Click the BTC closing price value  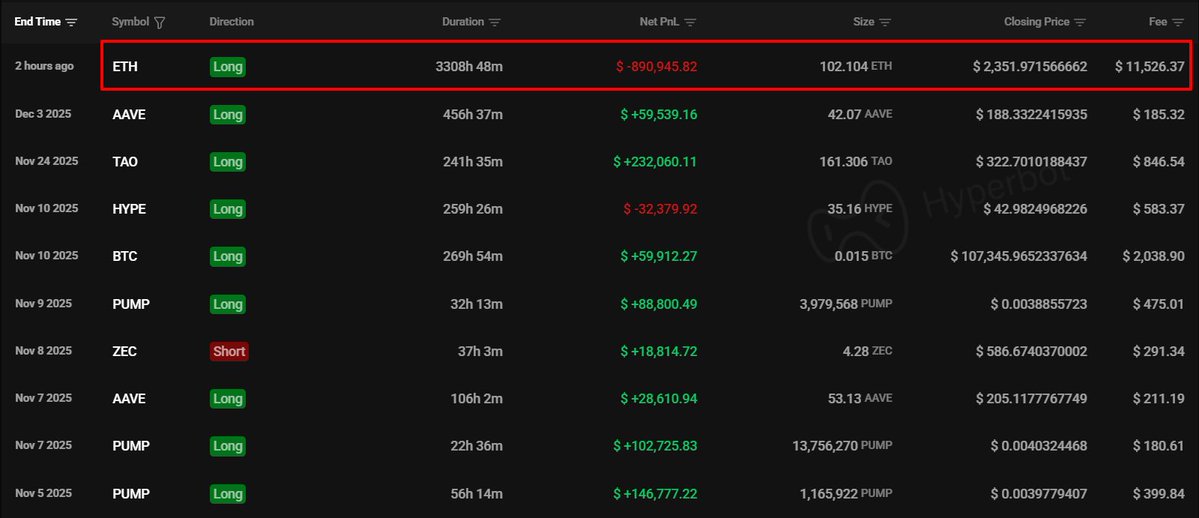click(x=1018, y=257)
